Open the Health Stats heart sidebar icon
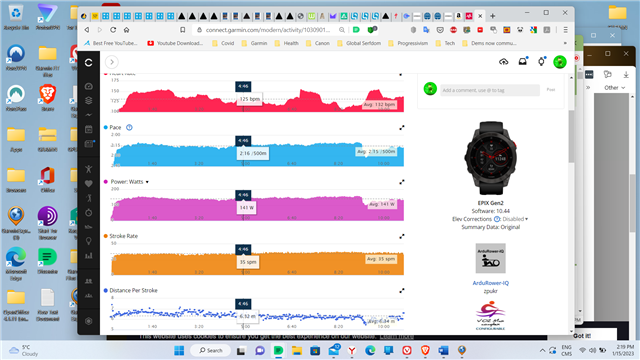Image resolution: width=640 pixels, height=360 pixels. pos(89,184)
